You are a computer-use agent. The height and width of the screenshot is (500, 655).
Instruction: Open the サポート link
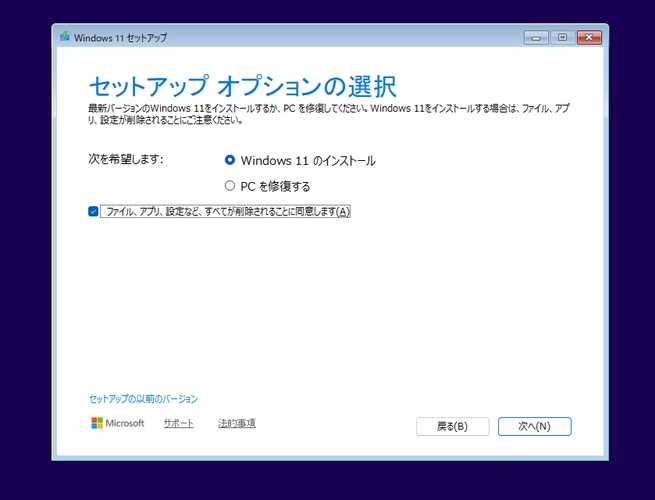point(178,423)
